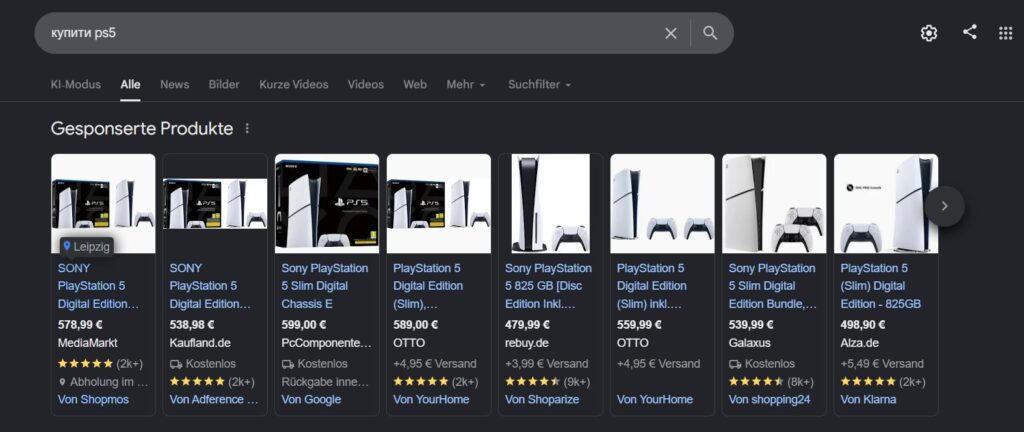Click the Von Klarna link
The image size is (1024, 432).
868,399
